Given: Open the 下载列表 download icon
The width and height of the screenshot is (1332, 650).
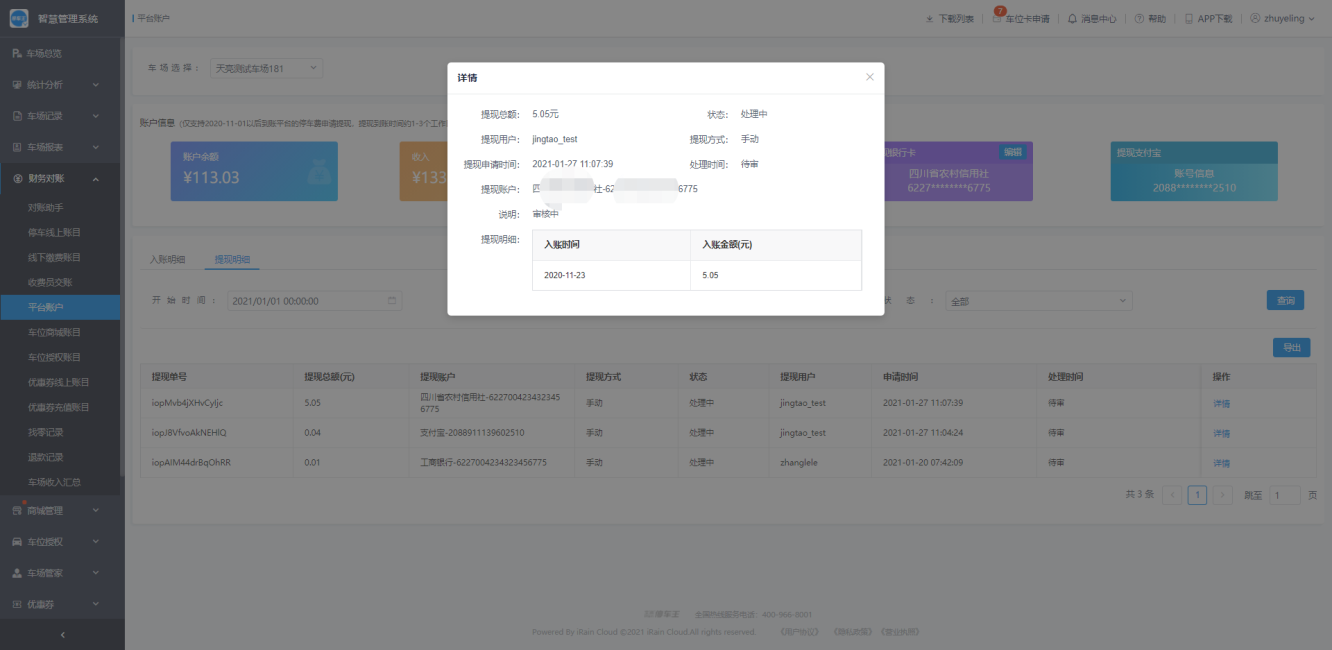Looking at the screenshot, I should pos(930,19).
